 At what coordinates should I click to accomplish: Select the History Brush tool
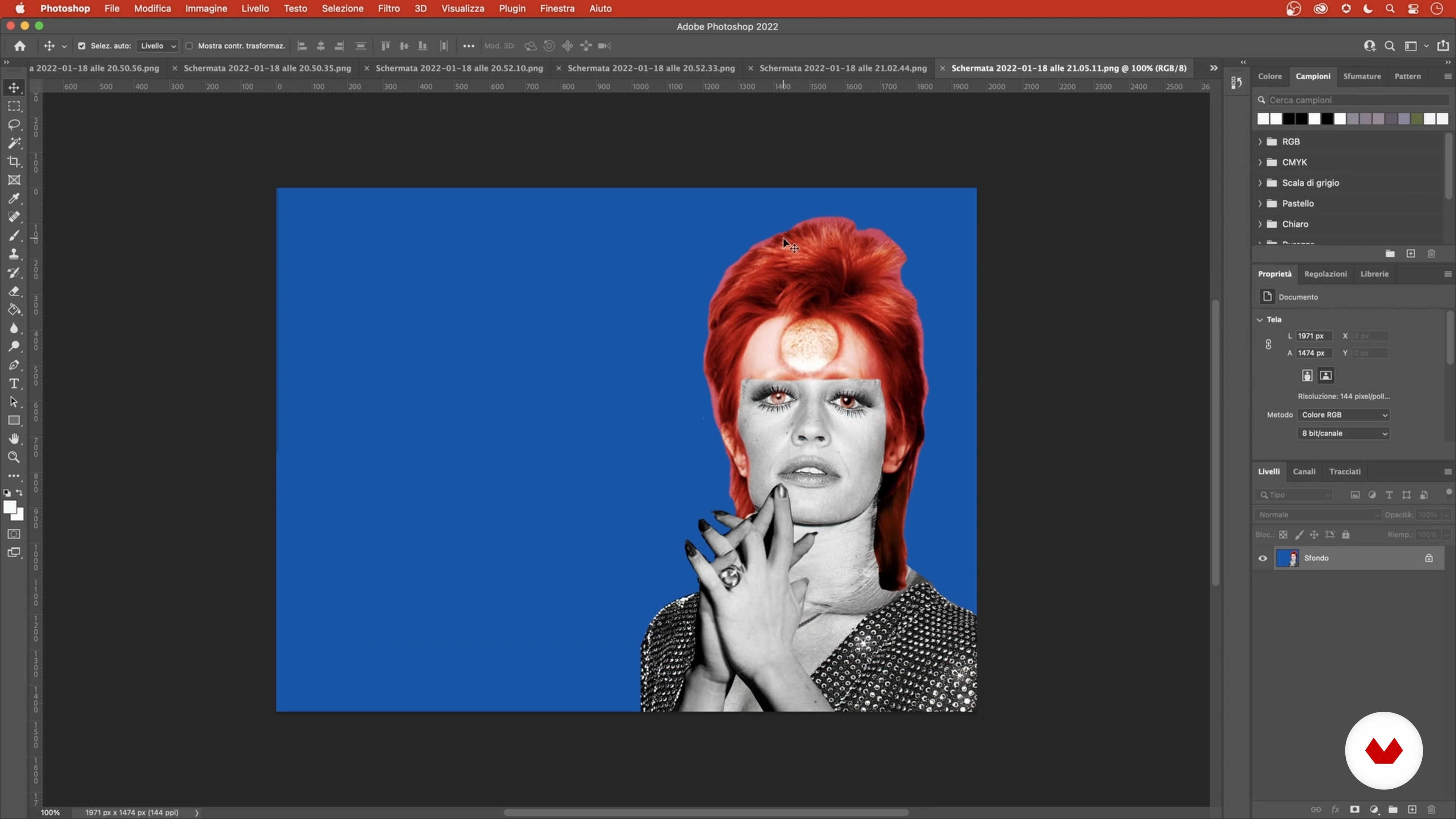(x=14, y=273)
